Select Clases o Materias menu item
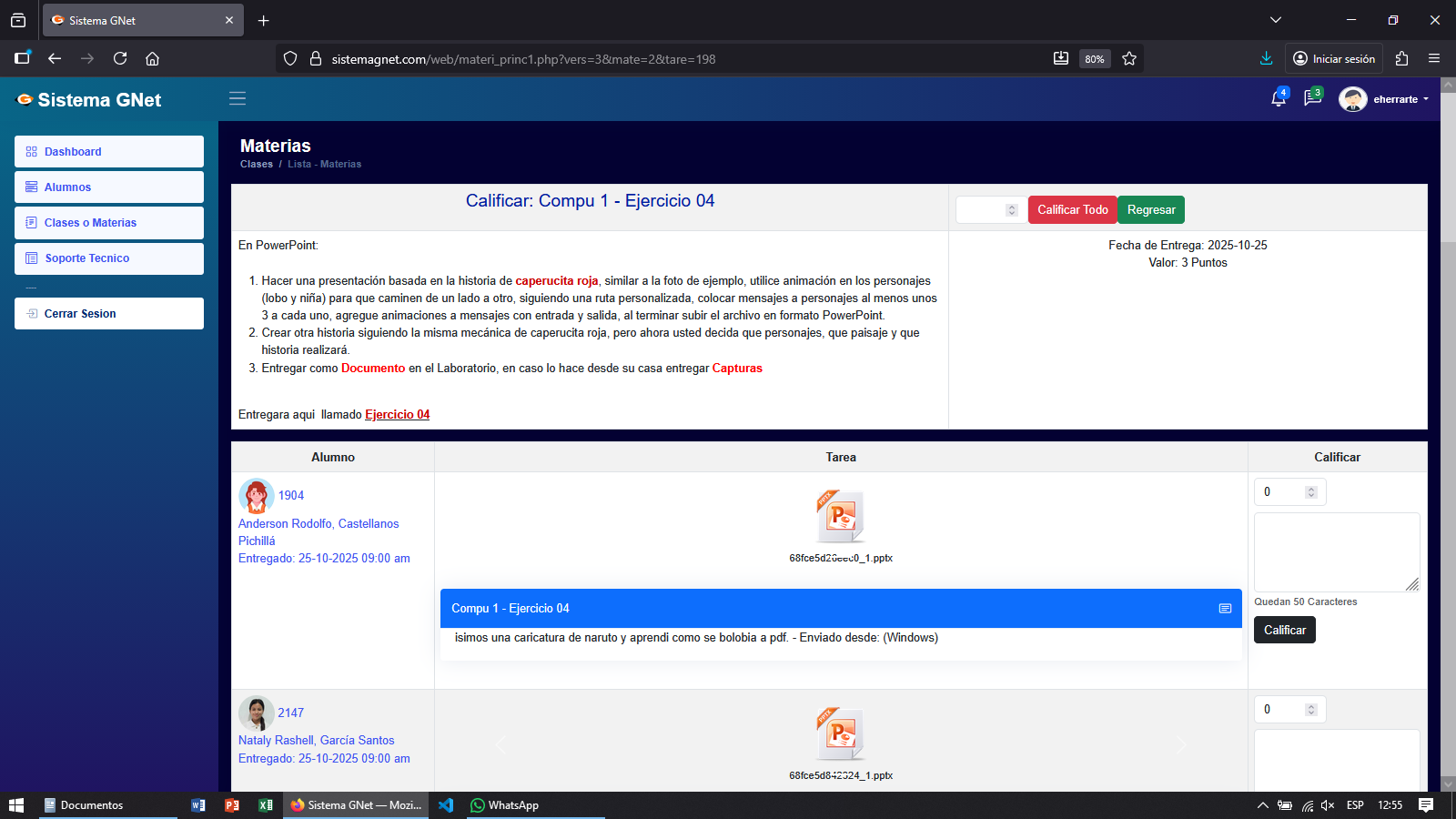1456x819 pixels. (x=109, y=223)
